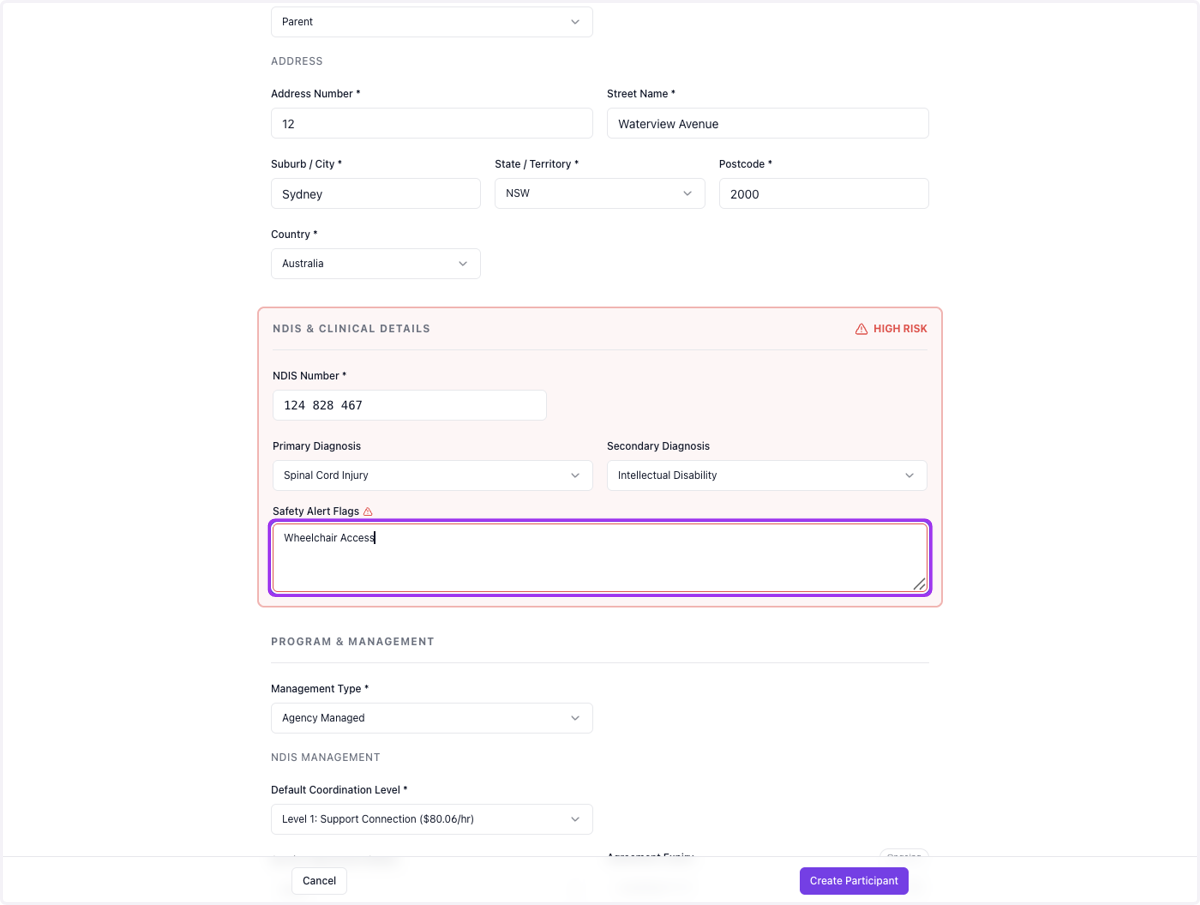
Task: Click the Cancel button
Action: point(319,881)
